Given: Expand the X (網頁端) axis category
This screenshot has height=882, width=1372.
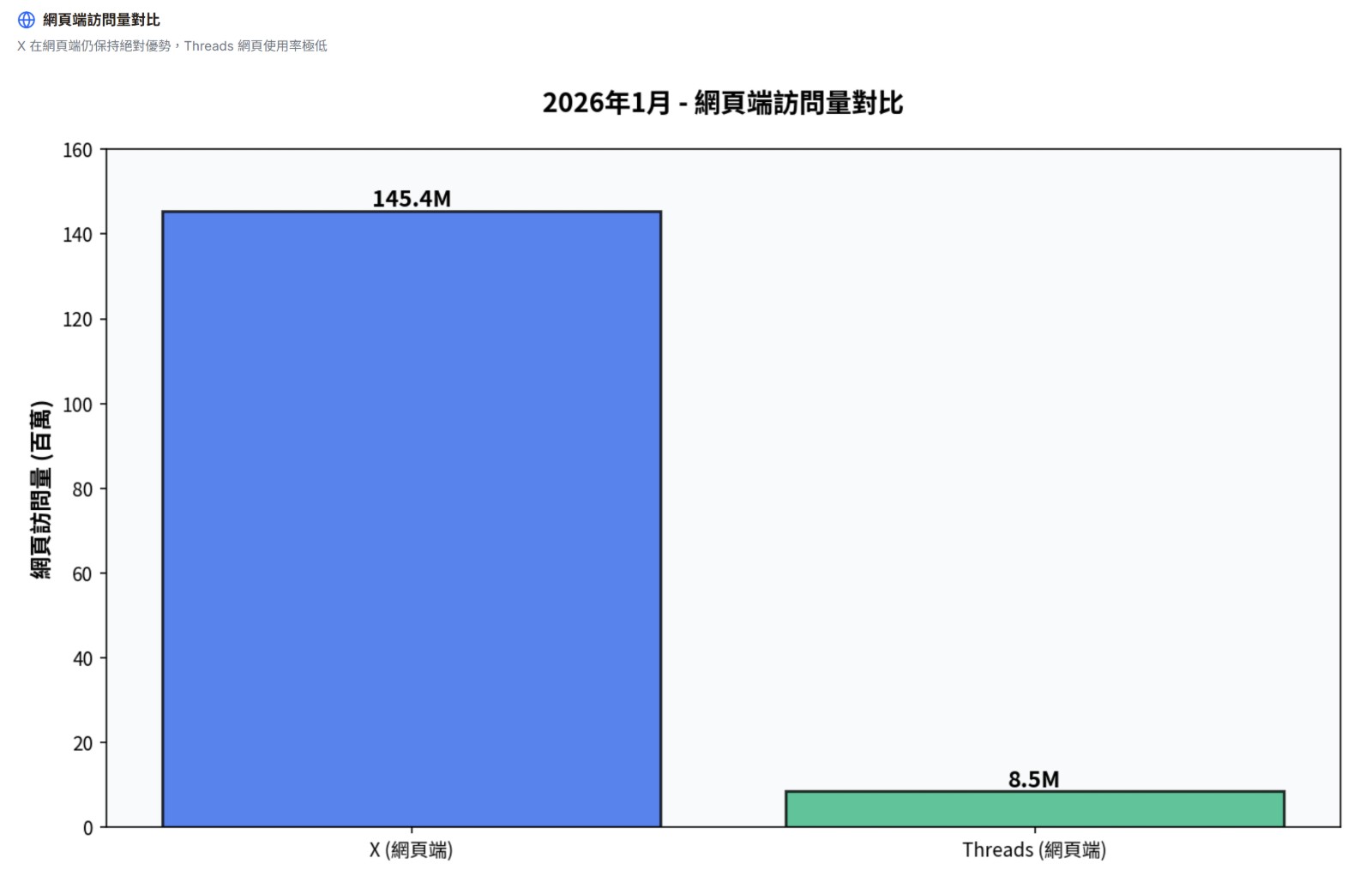Looking at the screenshot, I should click(x=412, y=850).
